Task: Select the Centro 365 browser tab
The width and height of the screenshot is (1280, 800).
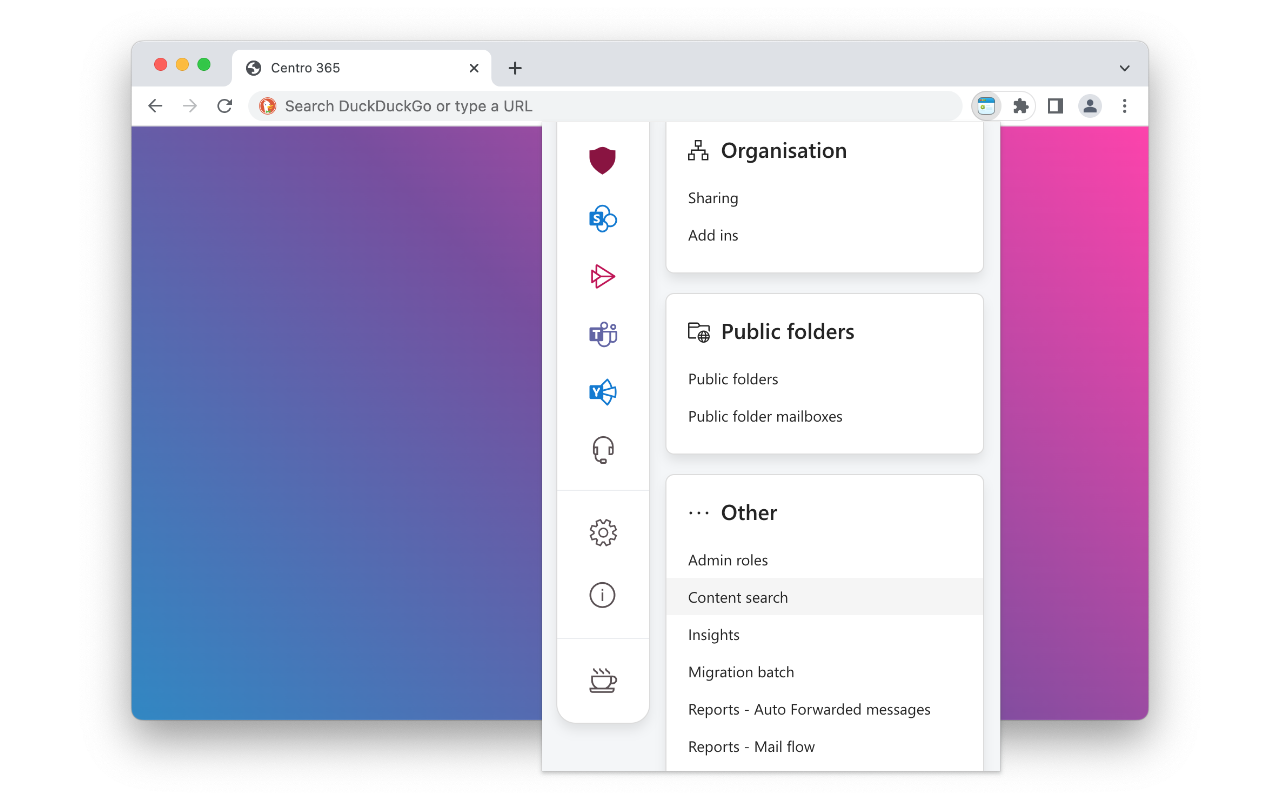Action: [x=361, y=68]
